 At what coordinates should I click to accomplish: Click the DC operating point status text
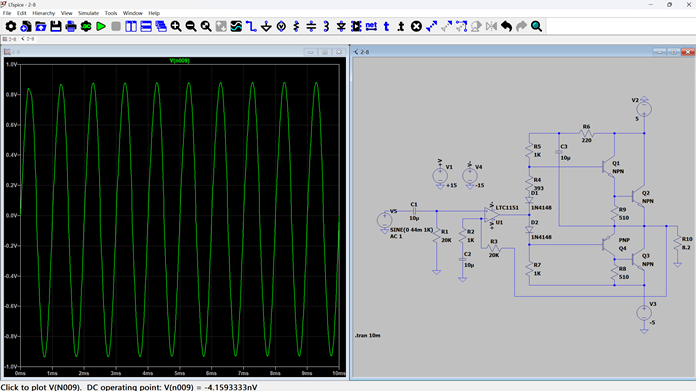point(172,387)
